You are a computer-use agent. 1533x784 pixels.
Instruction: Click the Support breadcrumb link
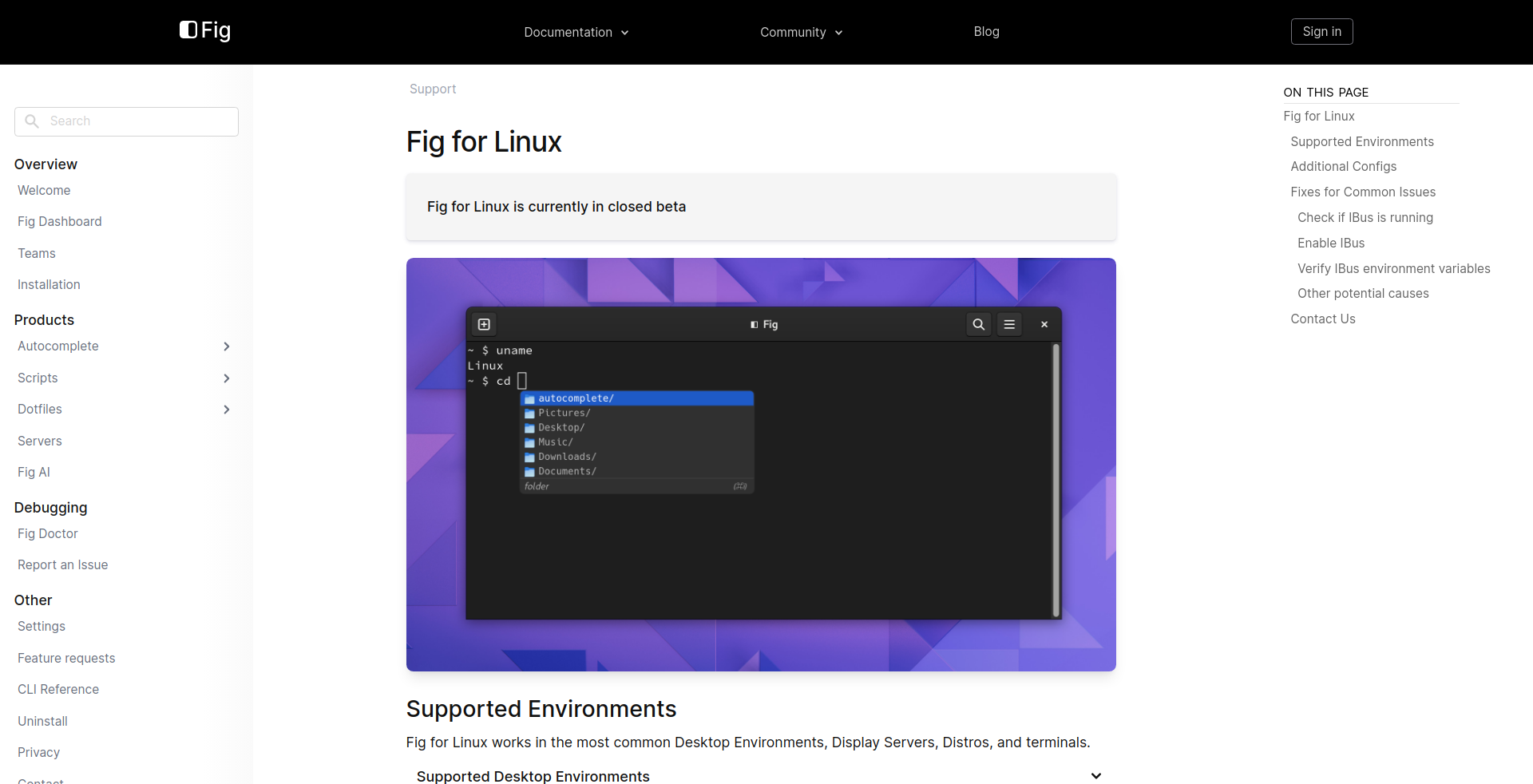tap(433, 89)
